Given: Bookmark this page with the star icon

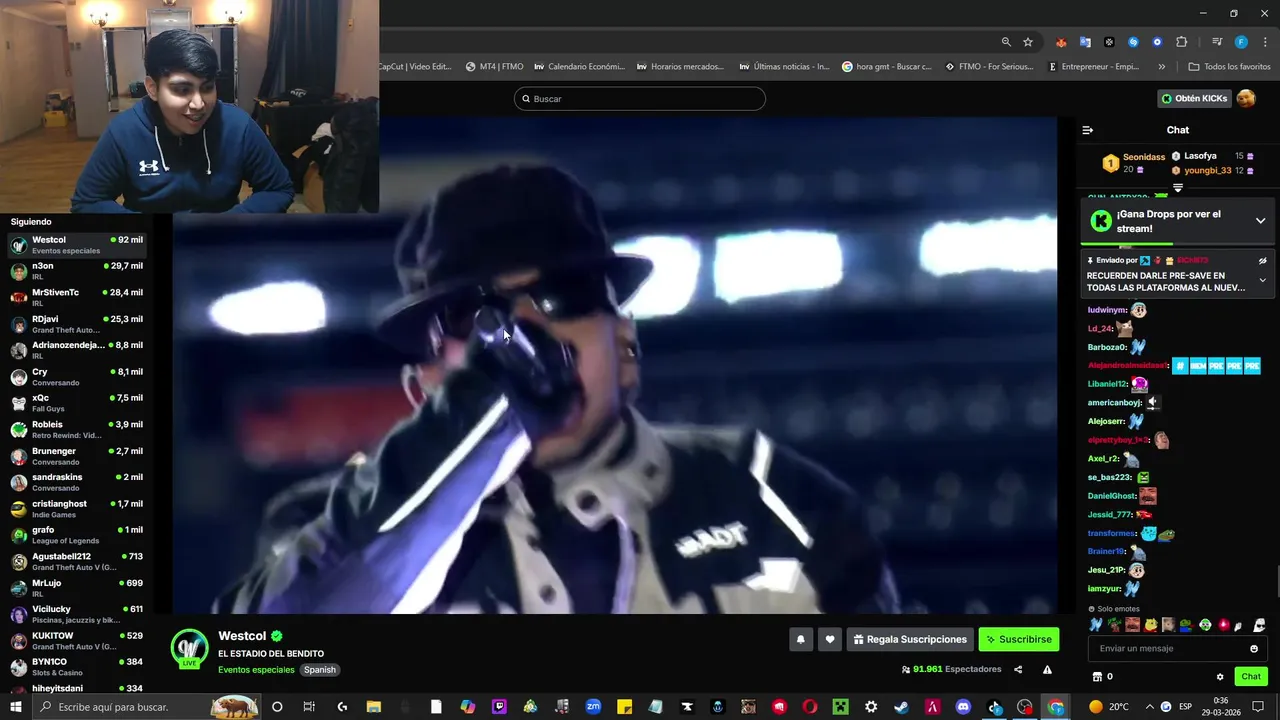Looking at the screenshot, I should tap(1028, 42).
